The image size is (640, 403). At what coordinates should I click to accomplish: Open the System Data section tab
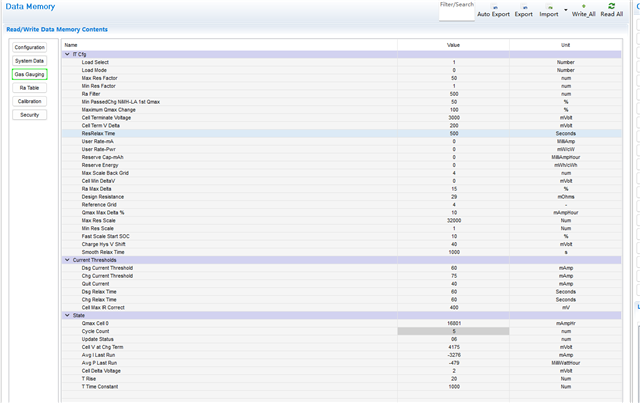(x=29, y=61)
